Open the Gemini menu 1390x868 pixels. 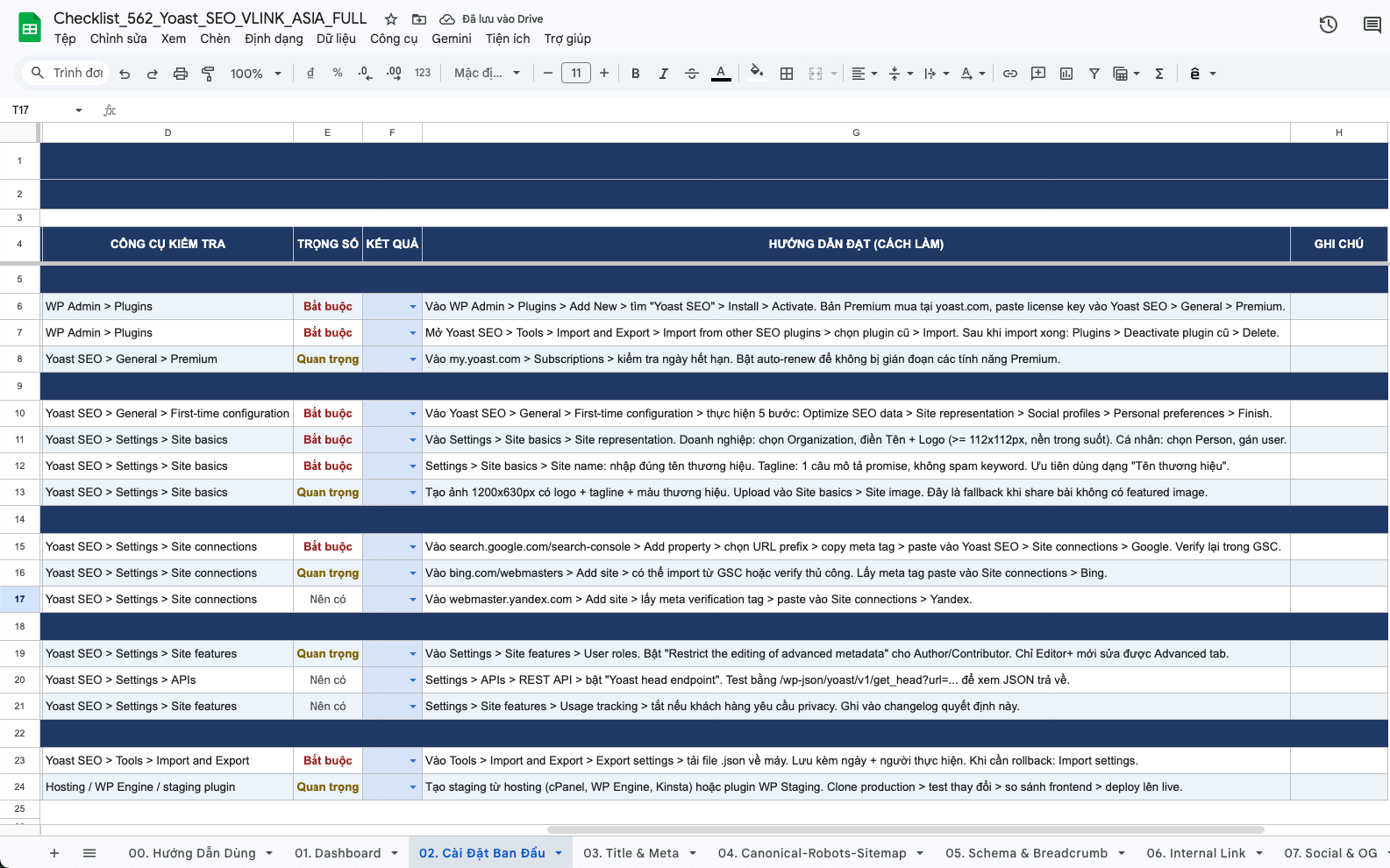(452, 39)
